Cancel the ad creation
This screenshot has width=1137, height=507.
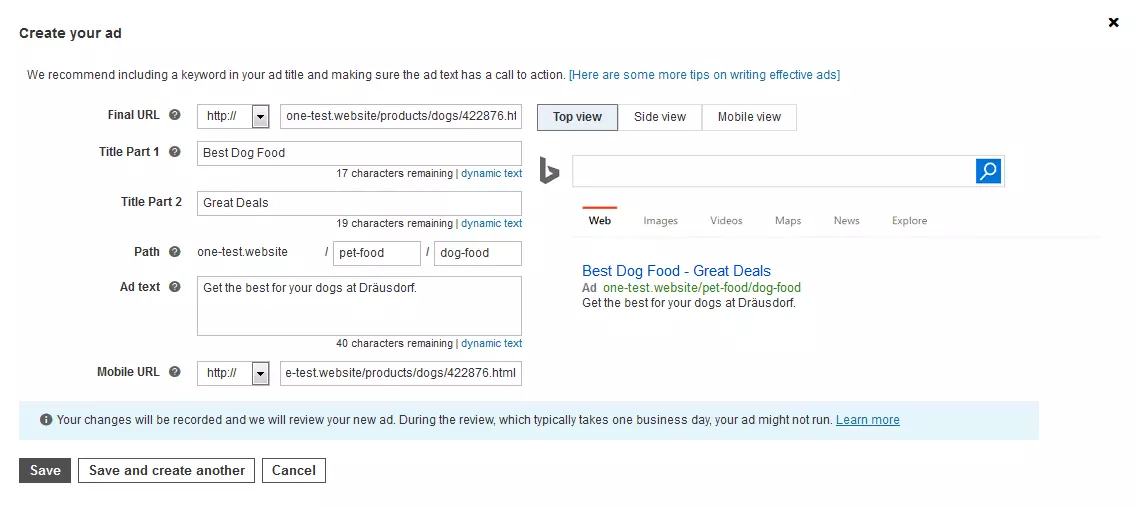(294, 470)
